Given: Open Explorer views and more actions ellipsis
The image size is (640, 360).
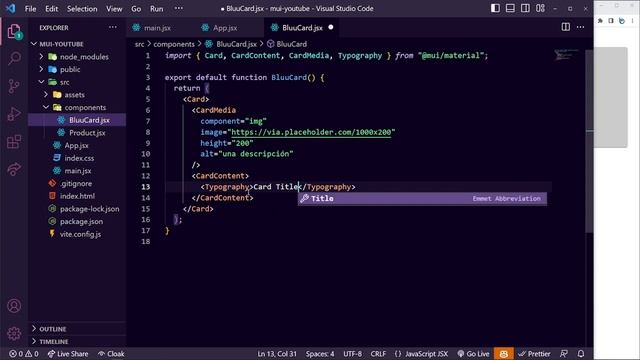Looking at the screenshot, I should [113, 27].
